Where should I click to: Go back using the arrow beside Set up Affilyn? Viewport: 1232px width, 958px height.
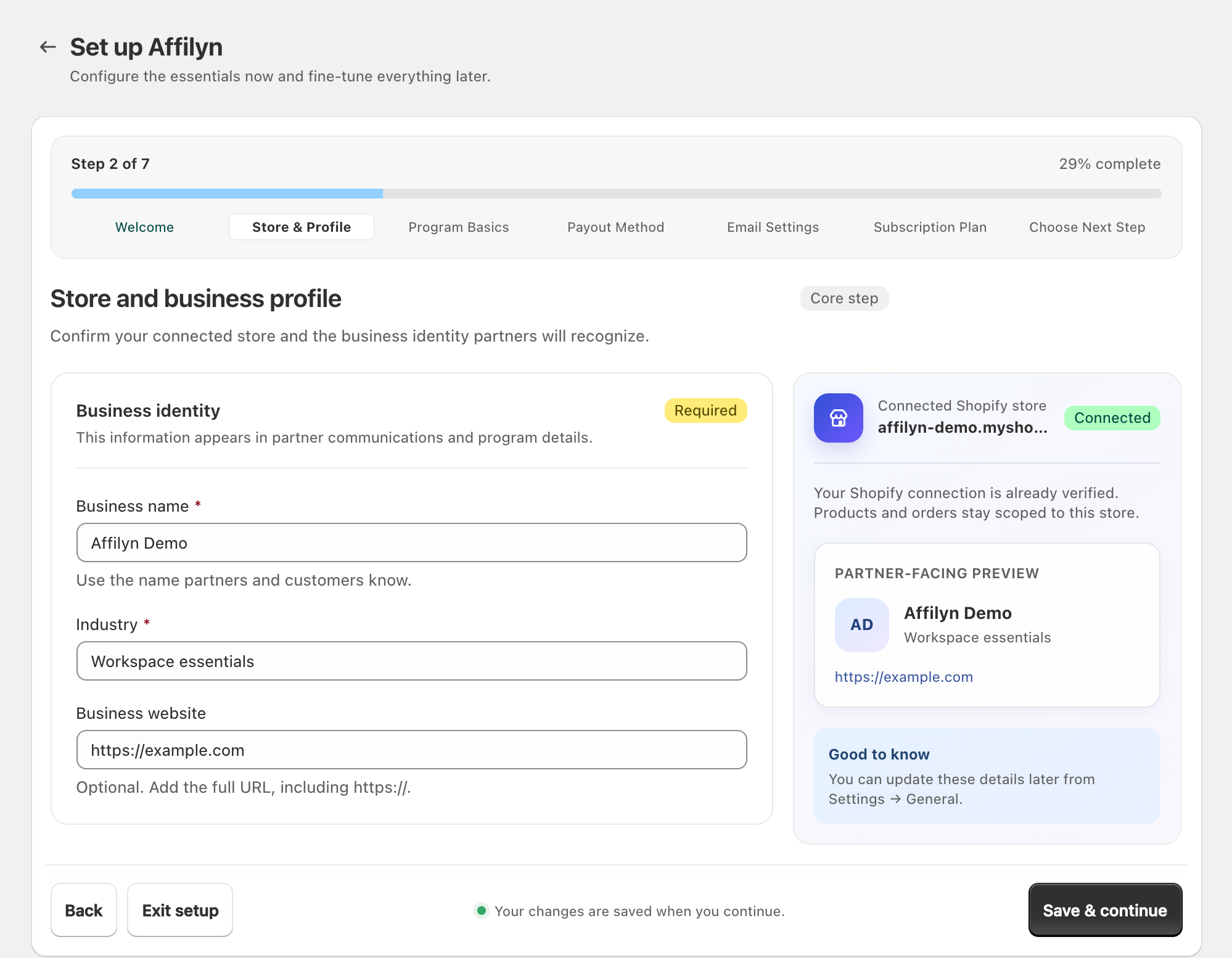(48, 47)
